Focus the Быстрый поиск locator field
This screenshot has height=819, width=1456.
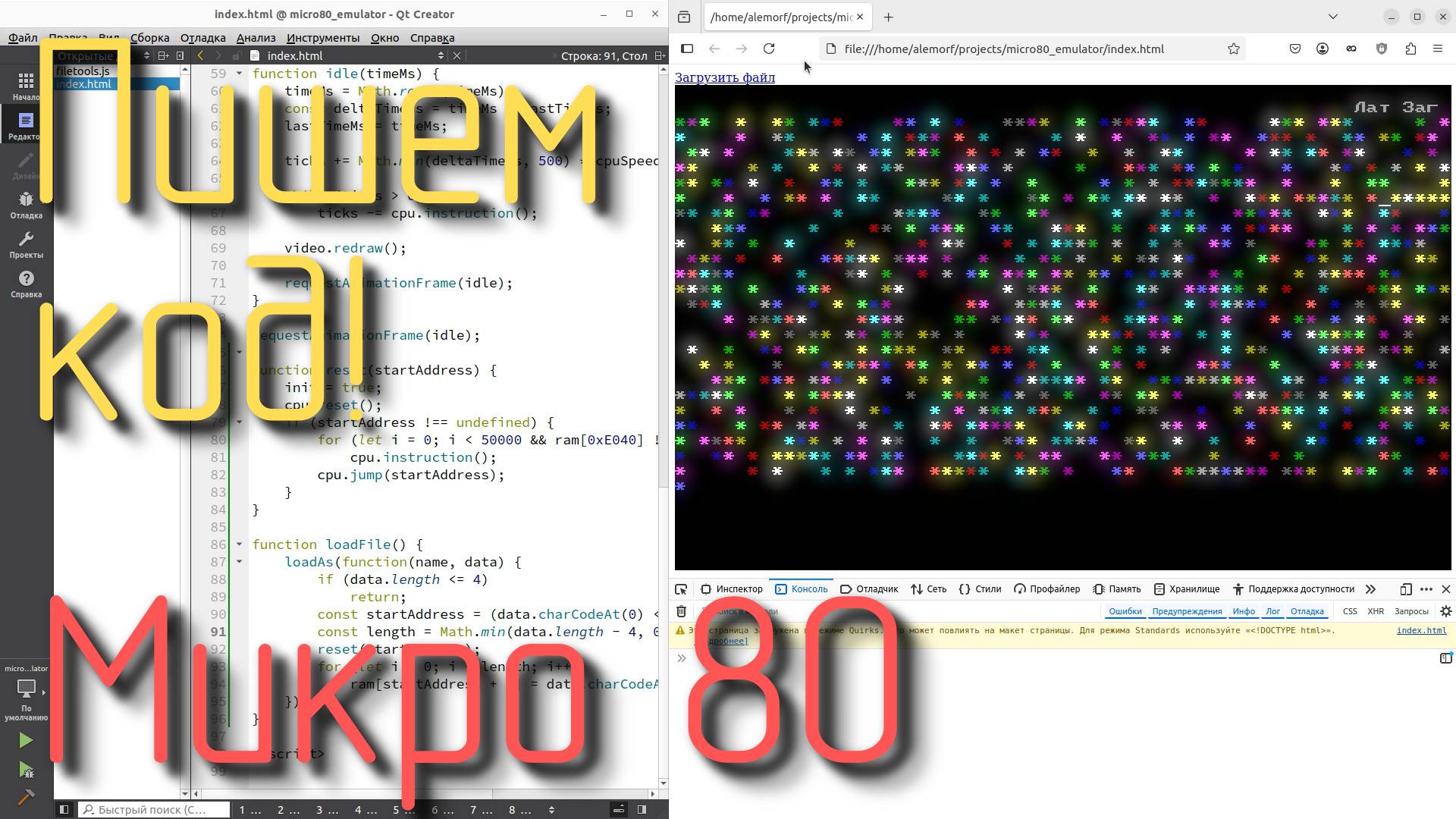tap(155, 810)
